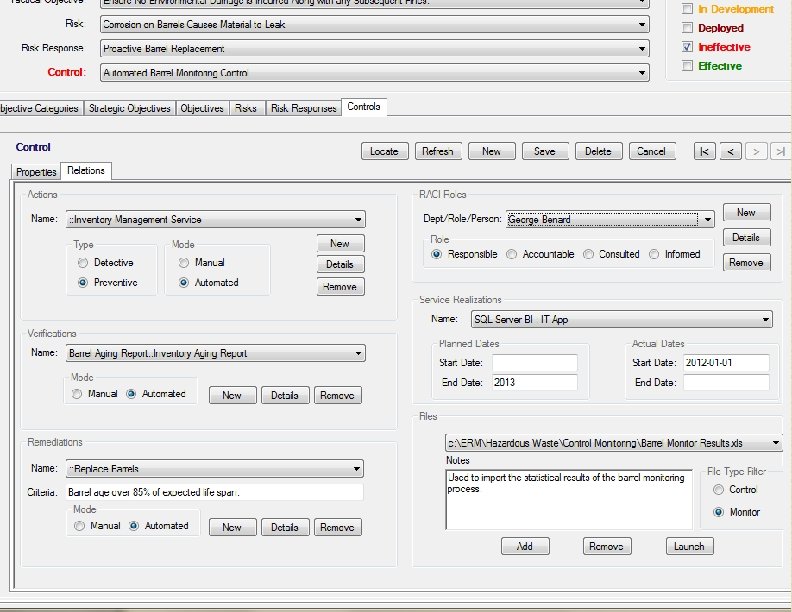The height and width of the screenshot is (612, 792).
Task: Select Preventive action type
Action: tap(83, 282)
